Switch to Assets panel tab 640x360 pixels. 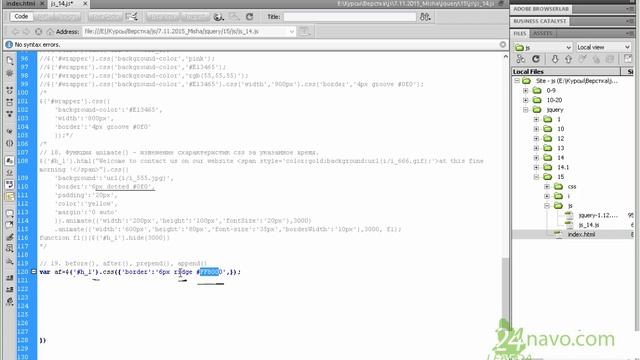coord(543,33)
